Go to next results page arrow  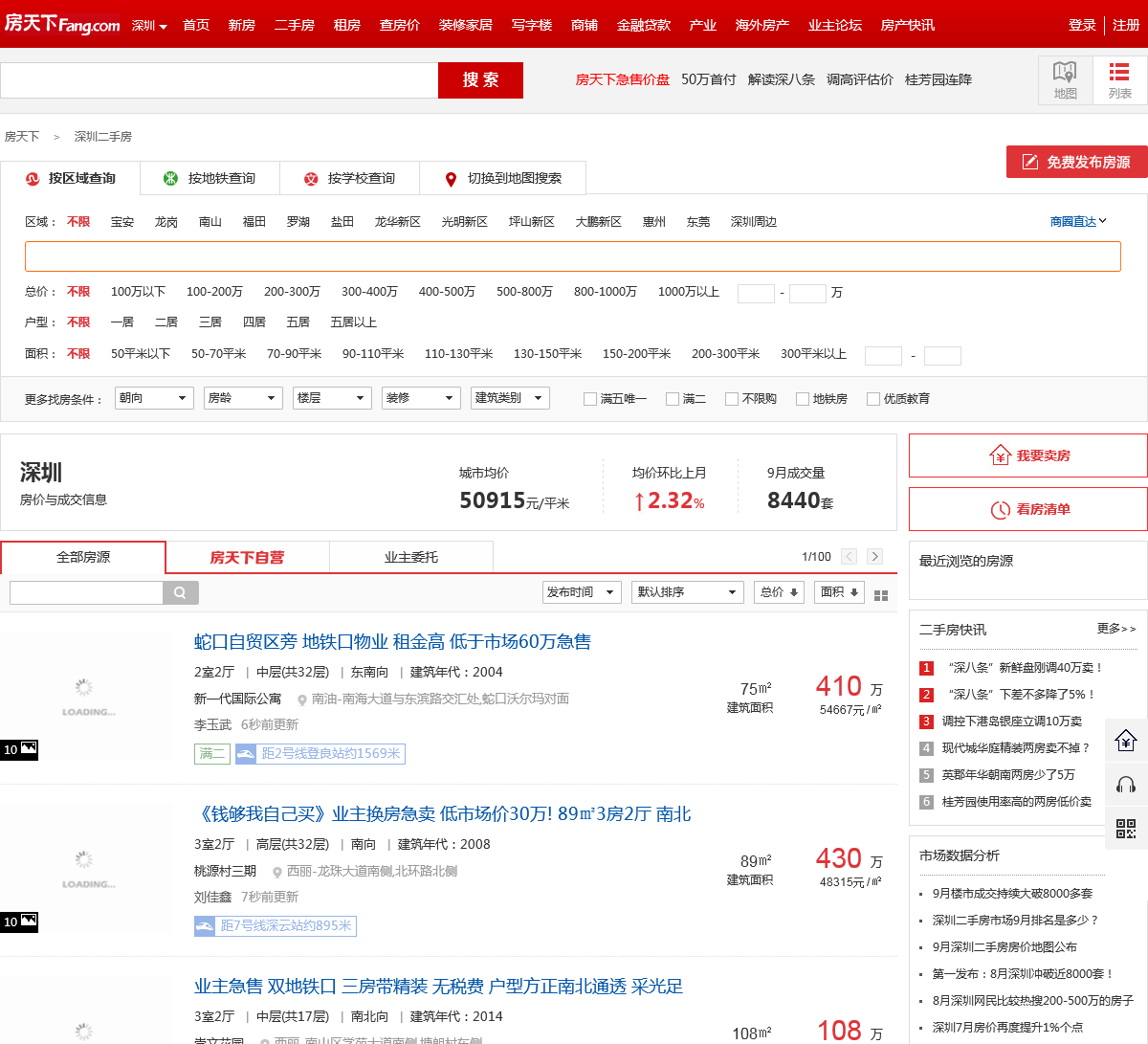pyautogui.click(x=874, y=556)
